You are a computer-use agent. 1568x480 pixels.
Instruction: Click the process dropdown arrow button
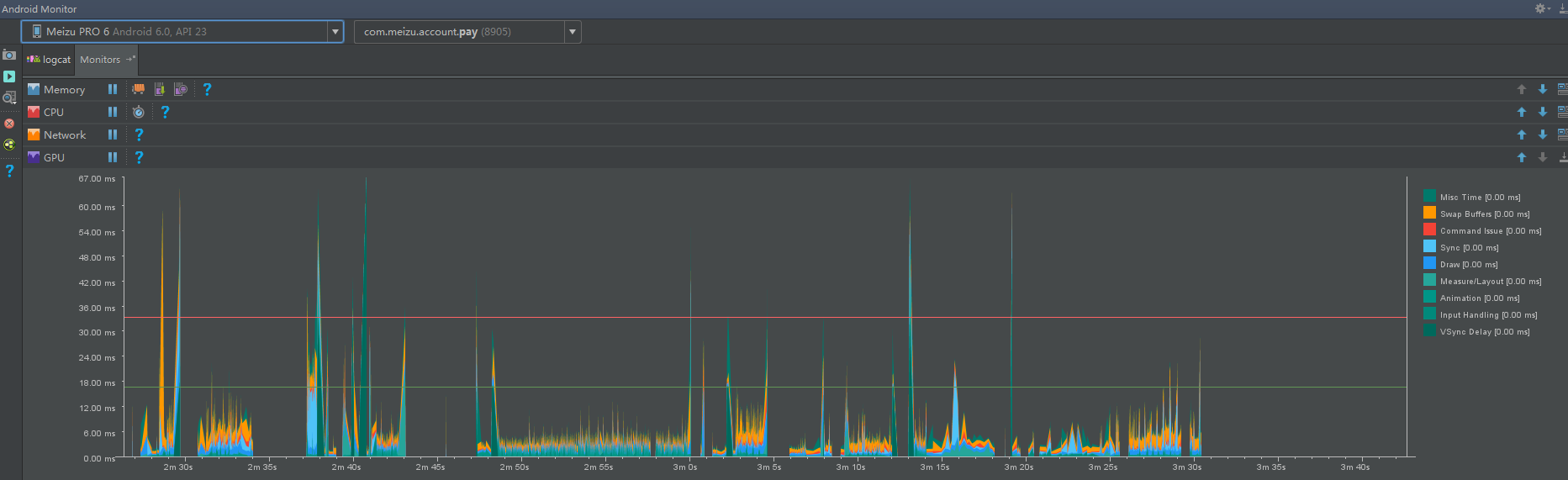click(573, 32)
